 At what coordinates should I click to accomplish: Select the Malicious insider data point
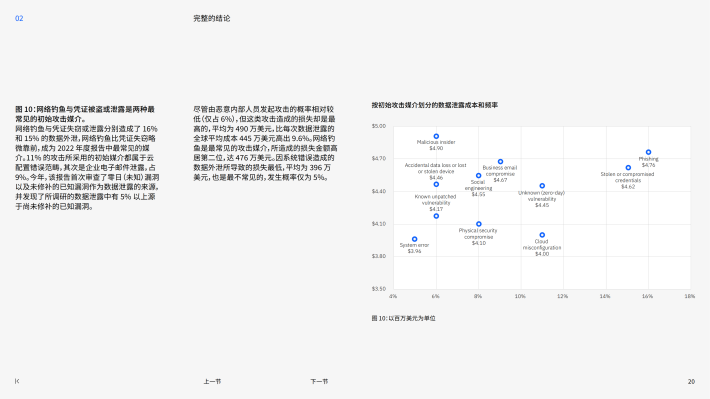(x=436, y=136)
